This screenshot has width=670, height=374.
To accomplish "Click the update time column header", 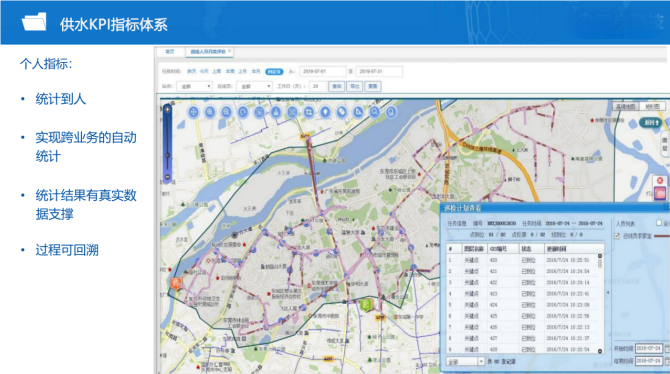I will [x=573, y=249].
